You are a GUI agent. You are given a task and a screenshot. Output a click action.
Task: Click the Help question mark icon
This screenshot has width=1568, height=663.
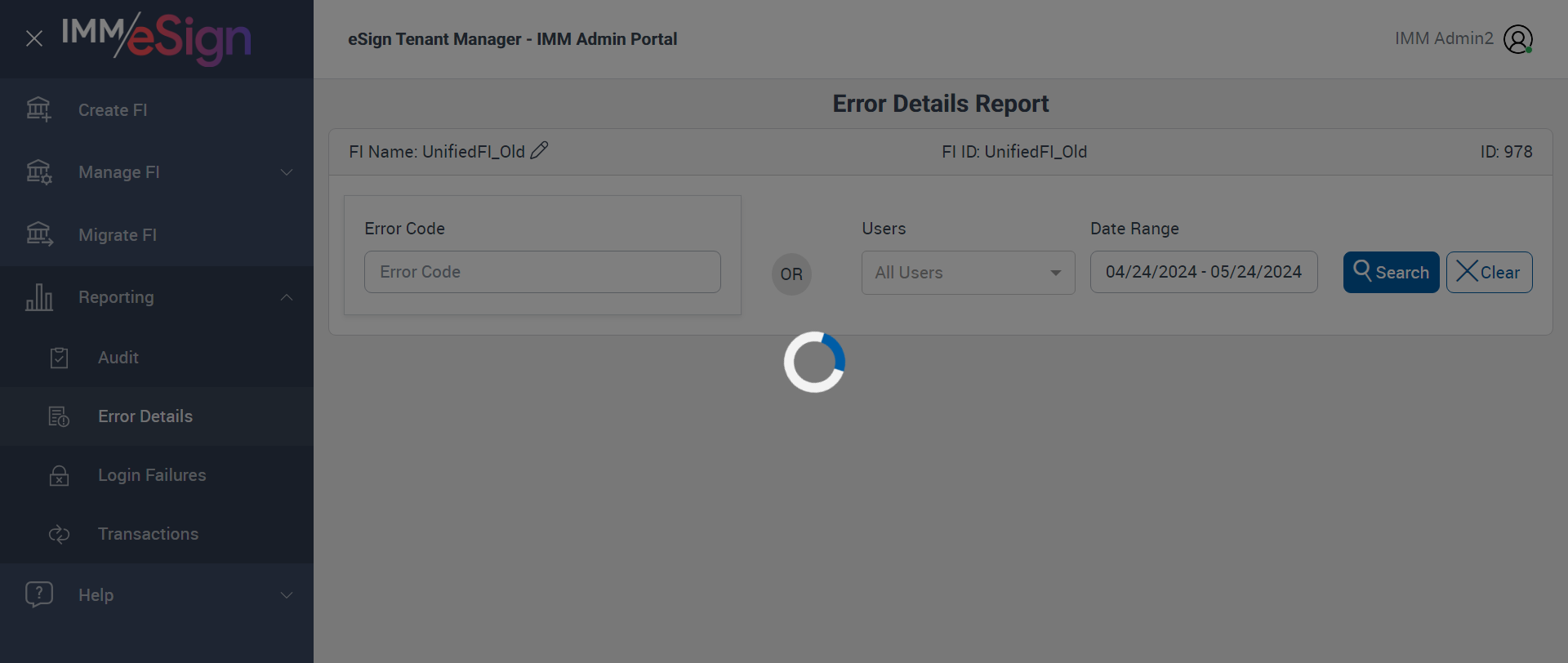(39, 594)
